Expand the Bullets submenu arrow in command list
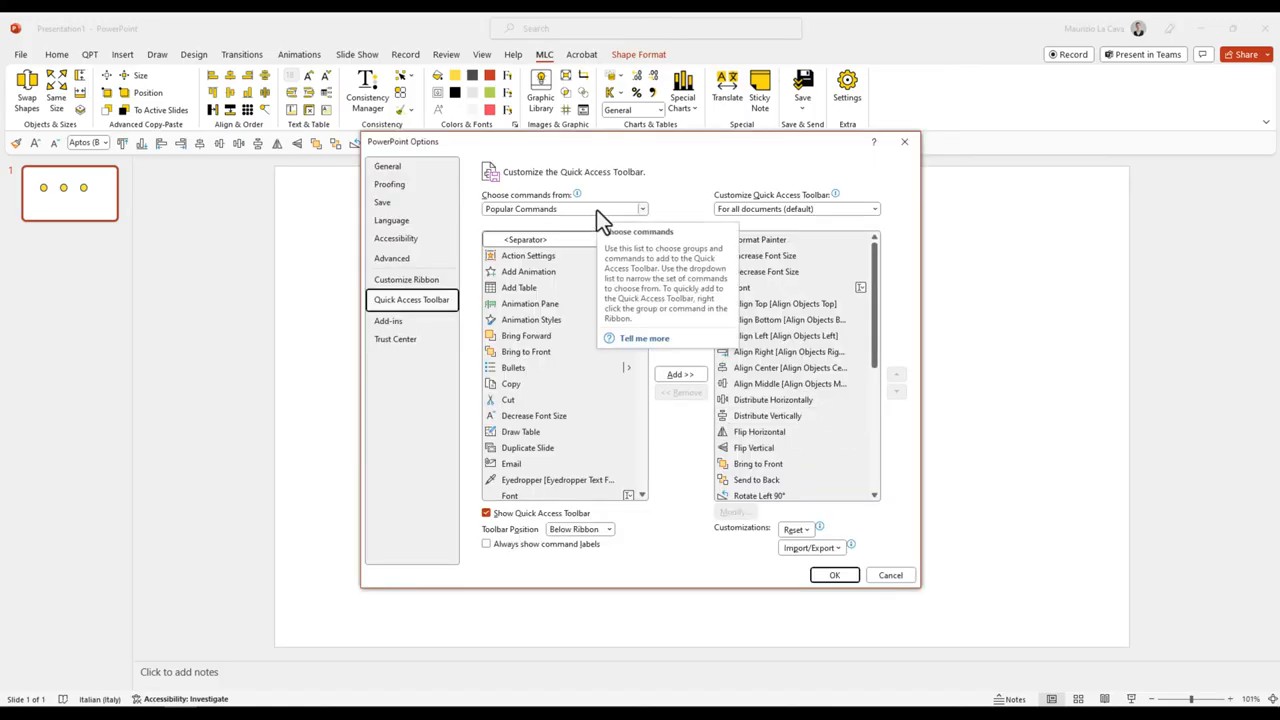The width and height of the screenshot is (1280, 720). point(627,368)
